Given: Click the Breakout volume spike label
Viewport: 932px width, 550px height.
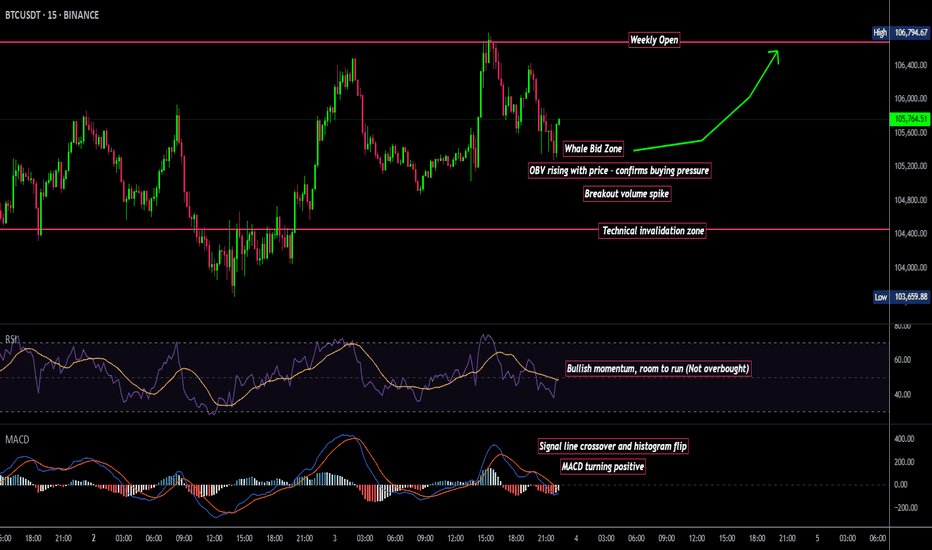Looking at the screenshot, I should [x=626, y=194].
